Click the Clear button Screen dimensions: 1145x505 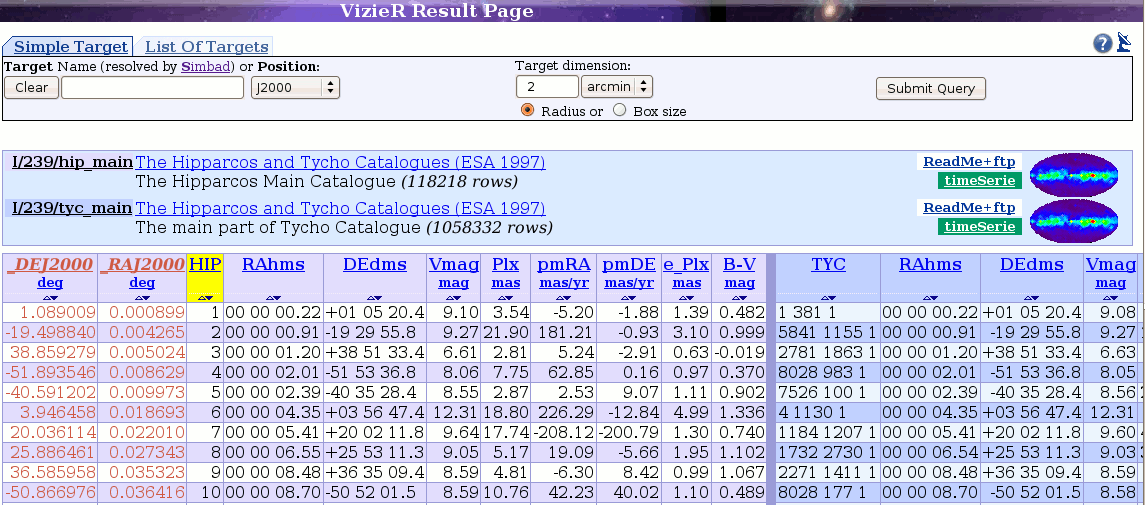[x=31, y=87]
